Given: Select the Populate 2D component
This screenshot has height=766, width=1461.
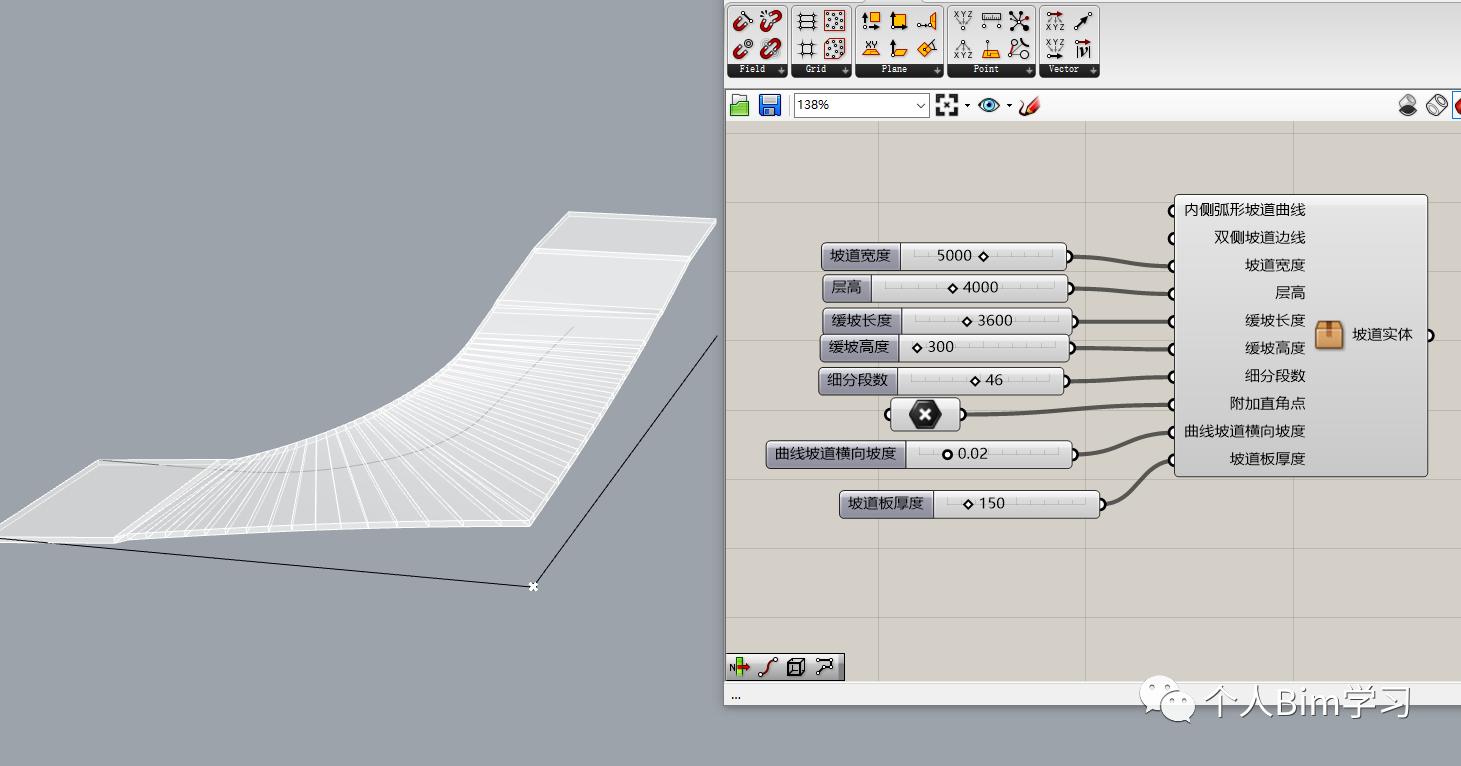Looking at the screenshot, I should tap(835, 20).
